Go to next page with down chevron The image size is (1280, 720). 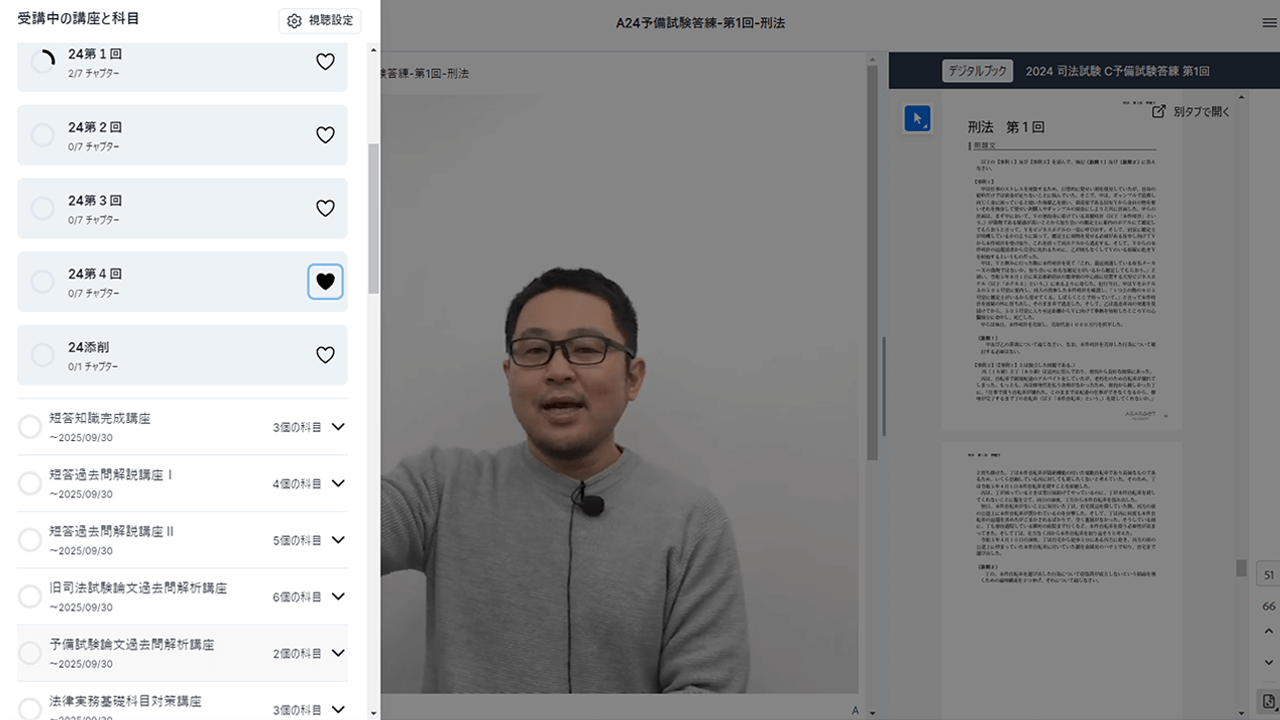point(1269,663)
